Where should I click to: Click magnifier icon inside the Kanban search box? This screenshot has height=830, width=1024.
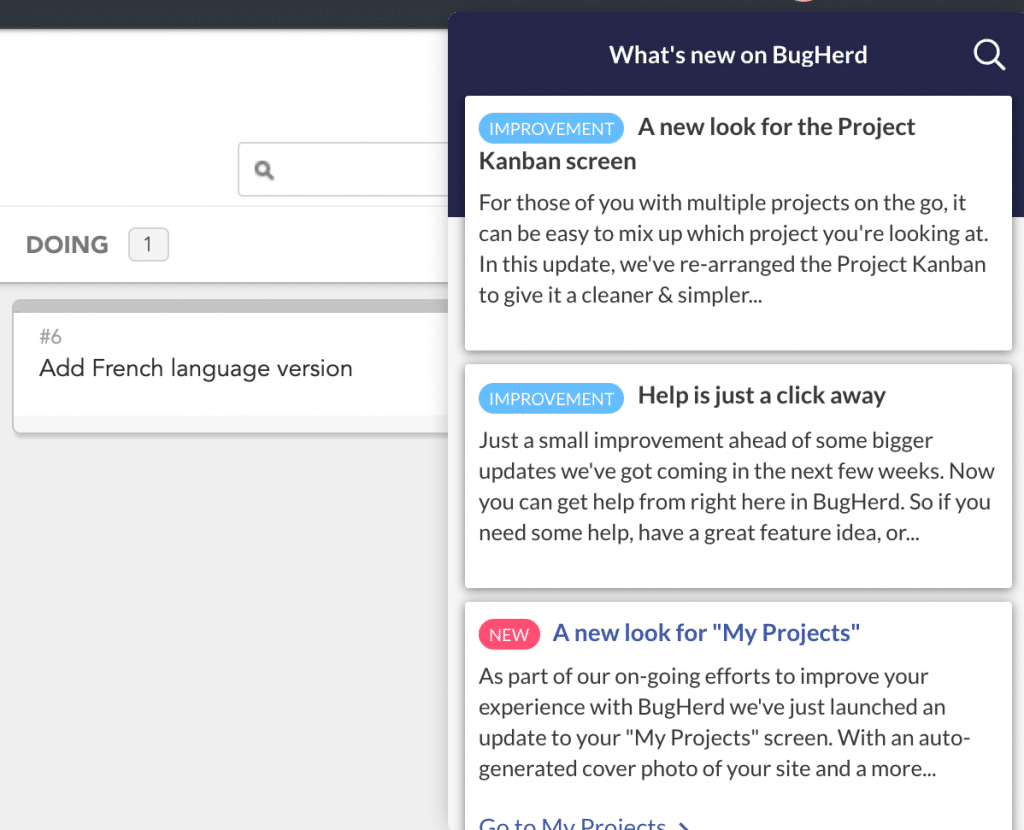(x=264, y=170)
